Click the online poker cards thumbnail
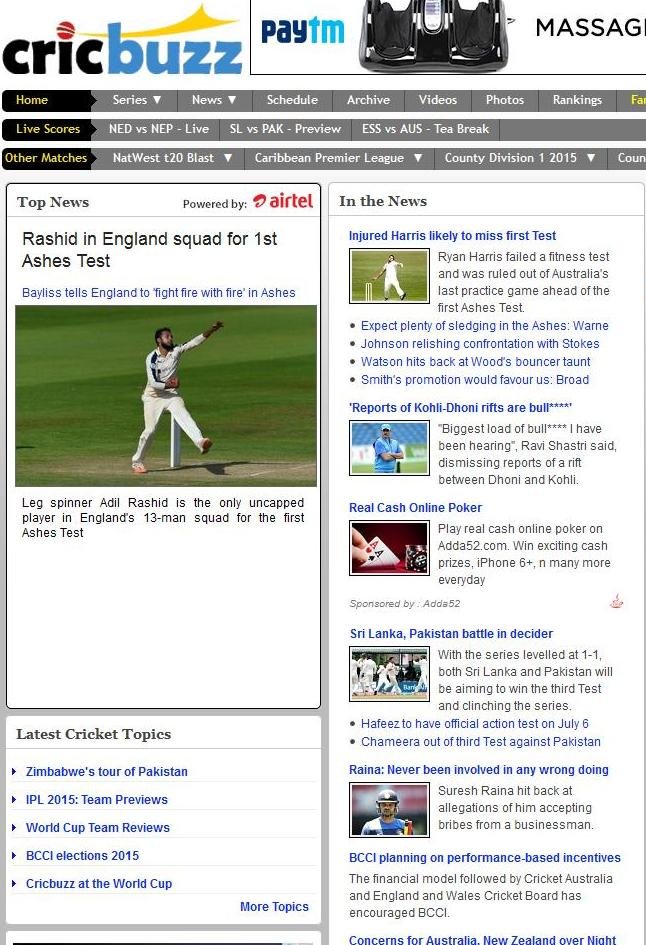Screen dimensions: 646x945 (x=389, y=548)
